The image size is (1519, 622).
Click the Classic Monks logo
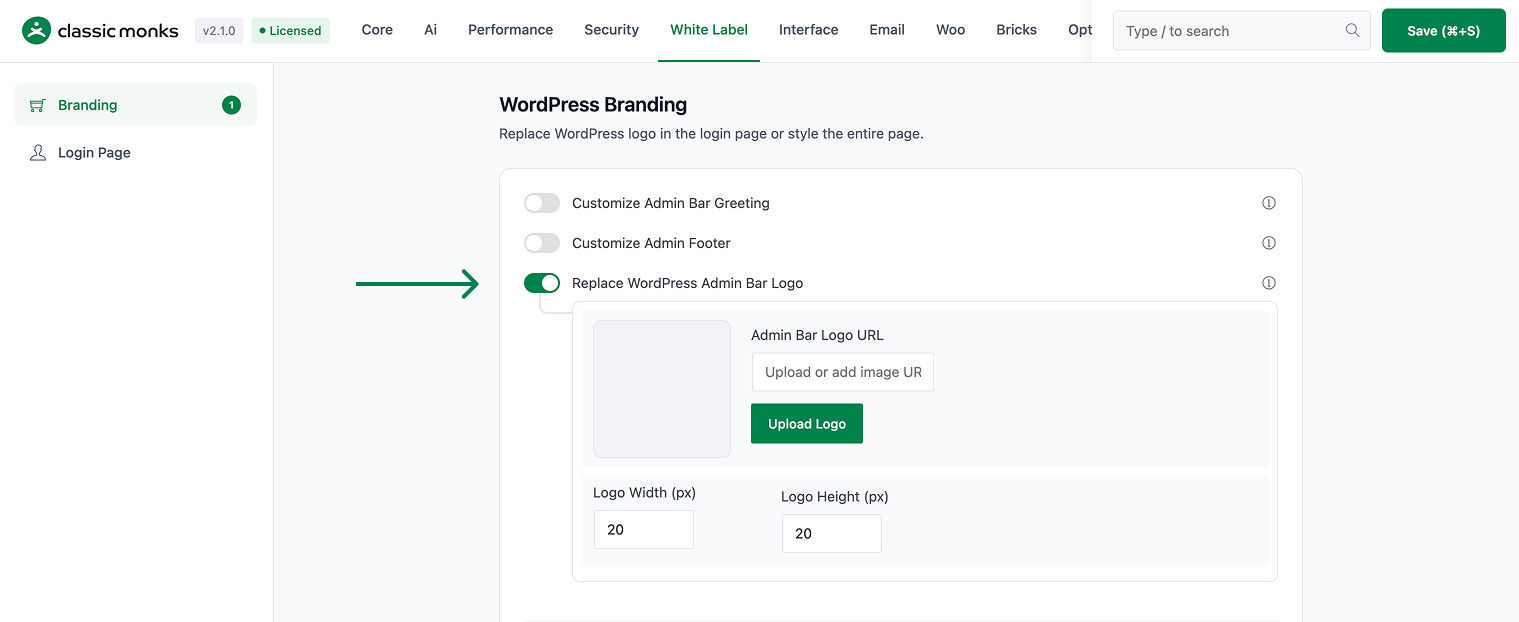(100, 31)
